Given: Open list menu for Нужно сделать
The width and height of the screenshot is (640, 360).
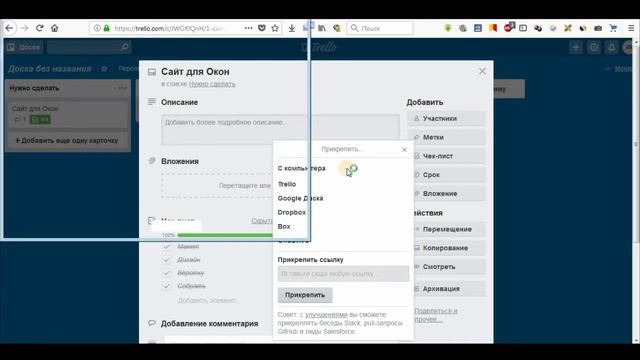Looking at the screenshot, I should tap(122, 88).
